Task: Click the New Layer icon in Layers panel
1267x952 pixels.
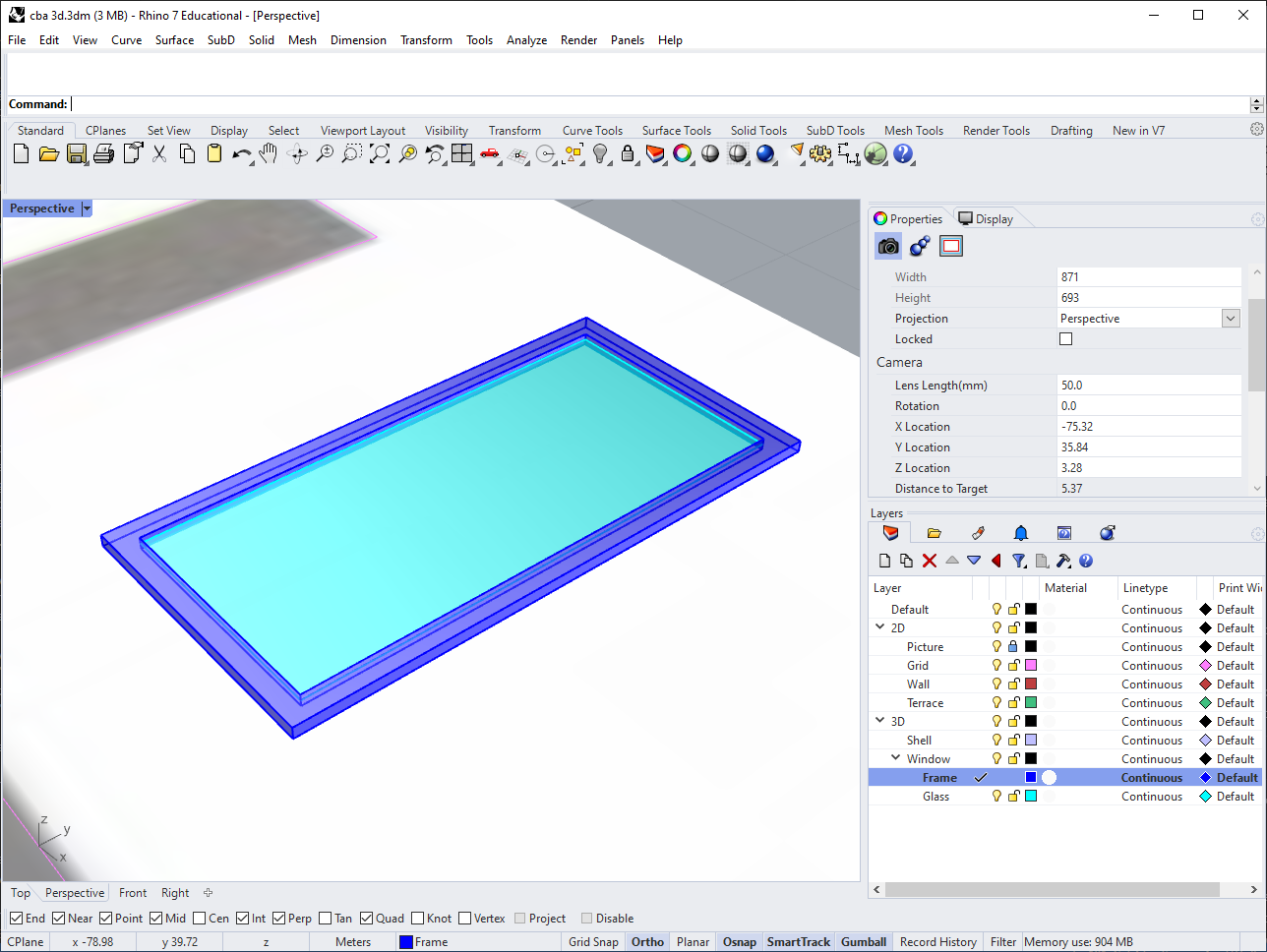Action: 884,561
